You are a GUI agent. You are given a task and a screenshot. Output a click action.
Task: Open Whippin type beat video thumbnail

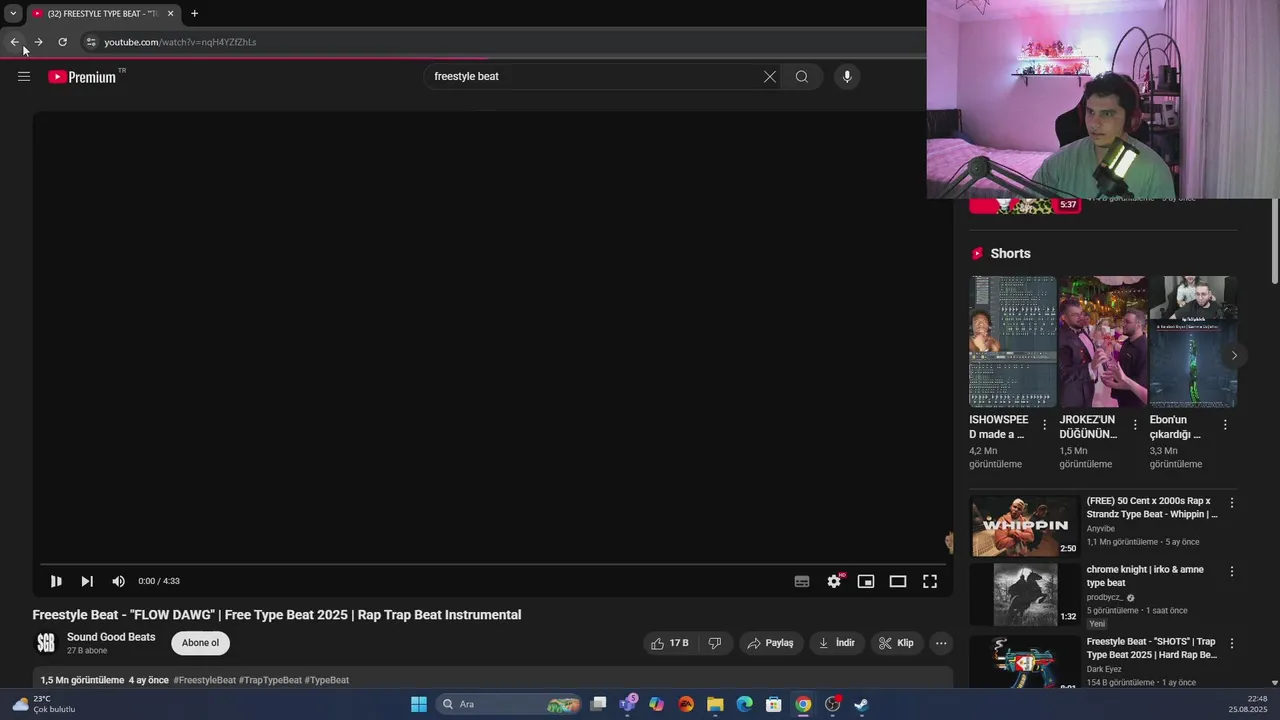(1025, 525)
